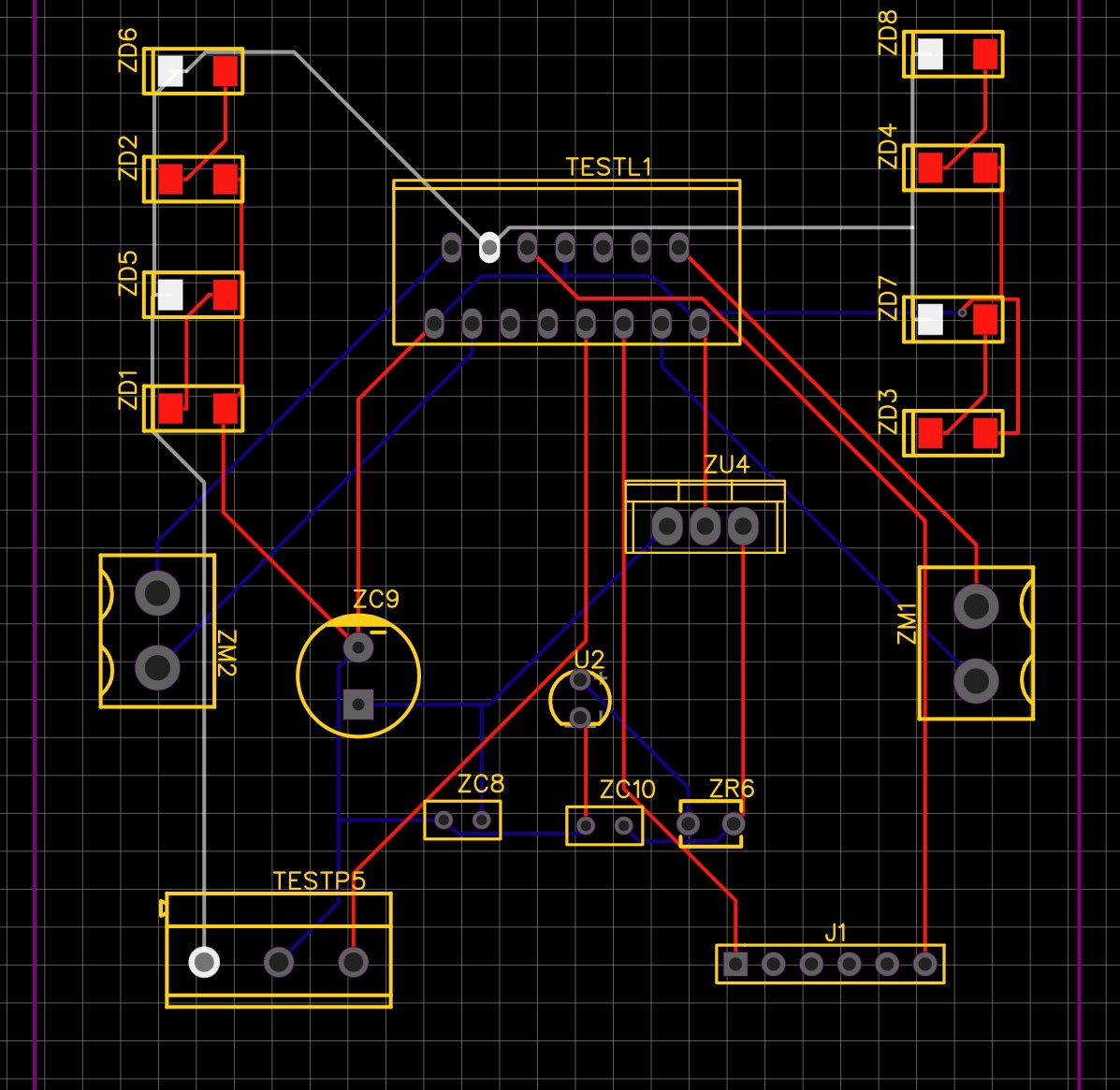Select the right pad of ZU4
Viewport: 1120px width, 1090px height.
click(743, 527)
